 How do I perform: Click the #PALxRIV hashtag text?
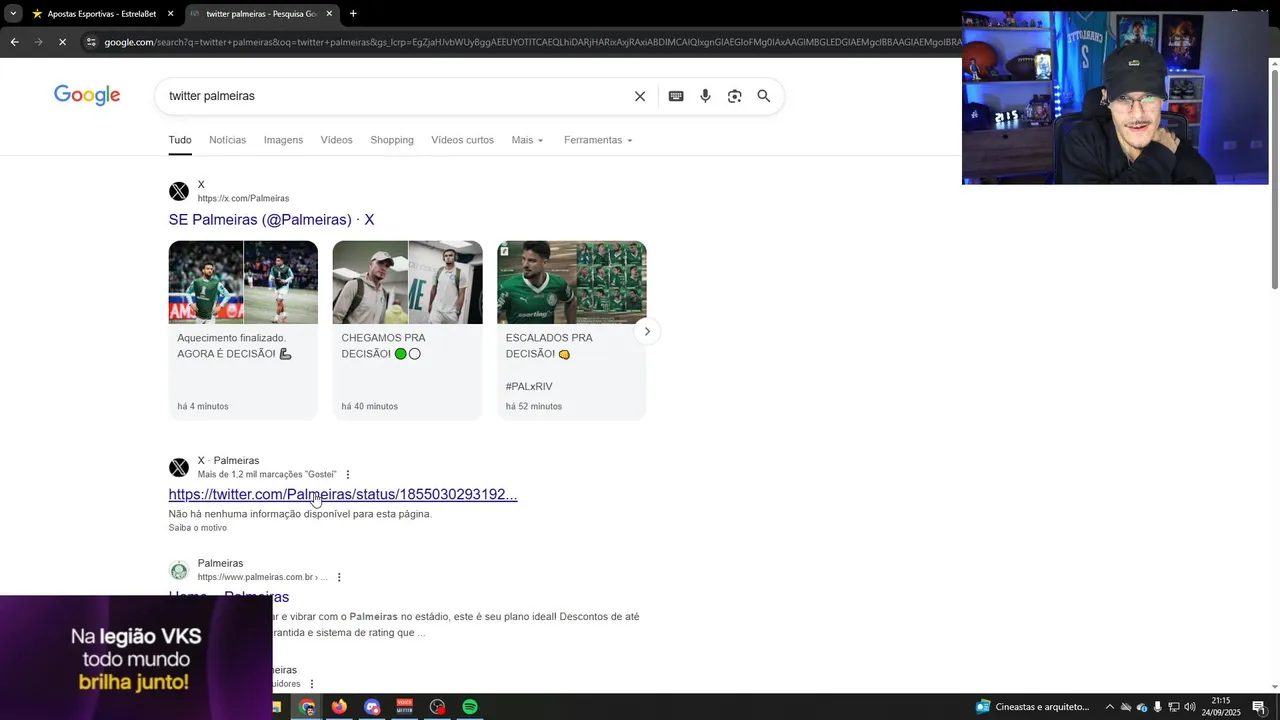[529, 386]
